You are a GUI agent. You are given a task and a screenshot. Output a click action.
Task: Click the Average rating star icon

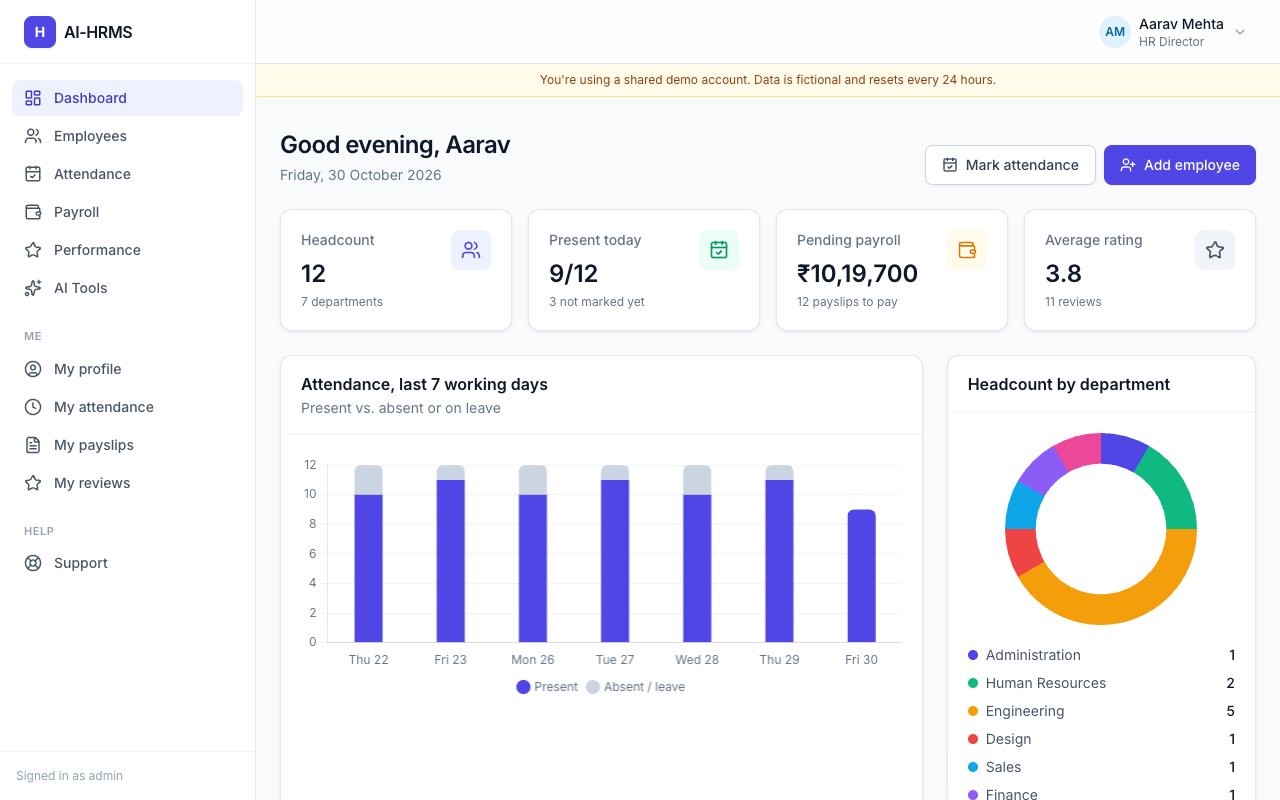click(1215, 250)
